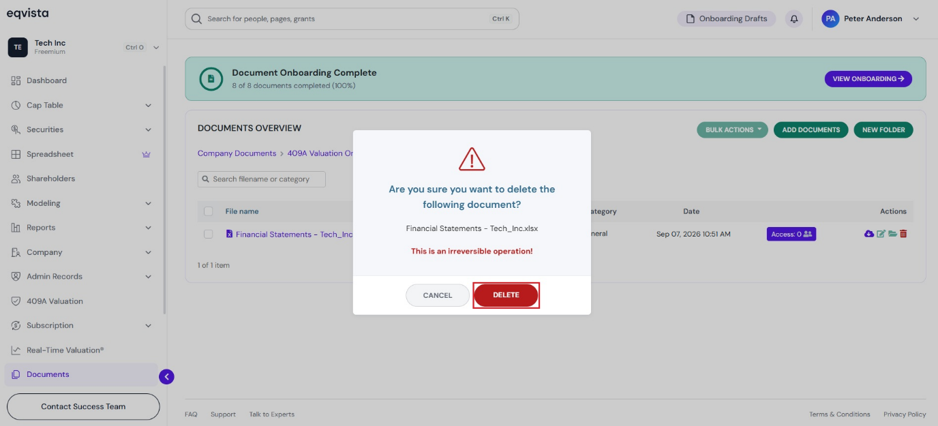Click the TE company logo tile
The height and width of the screenshot is (426, 938).
(17, 47)
